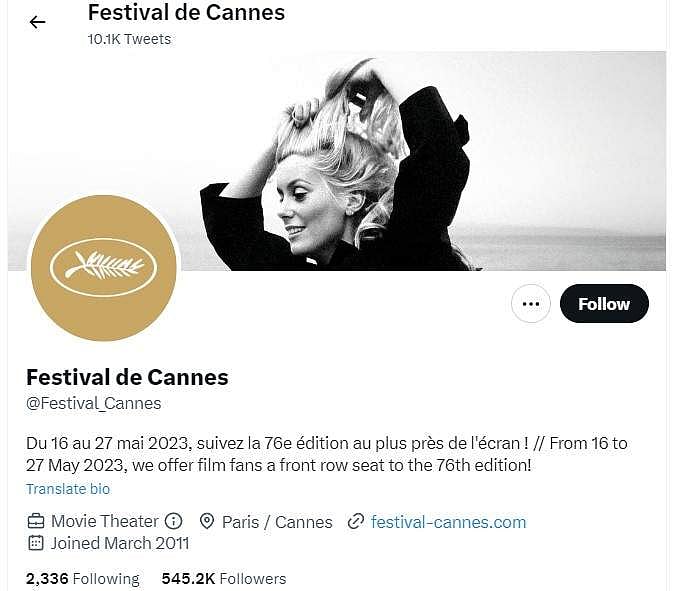
Task: Click the @Festival_Cannes handle text
Action: pos(94,403)
